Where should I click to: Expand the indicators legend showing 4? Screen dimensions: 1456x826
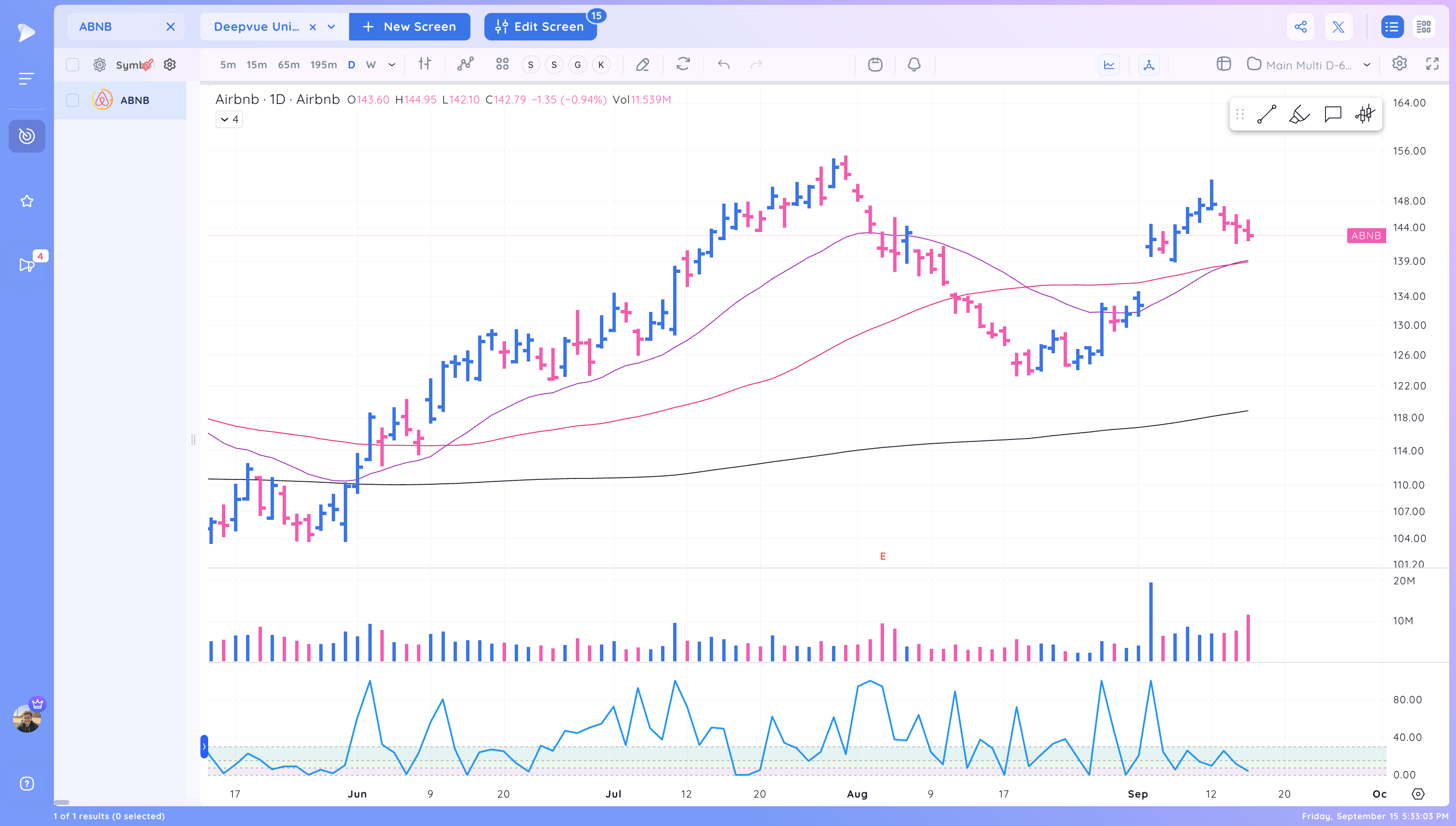[x=229, y=119]
